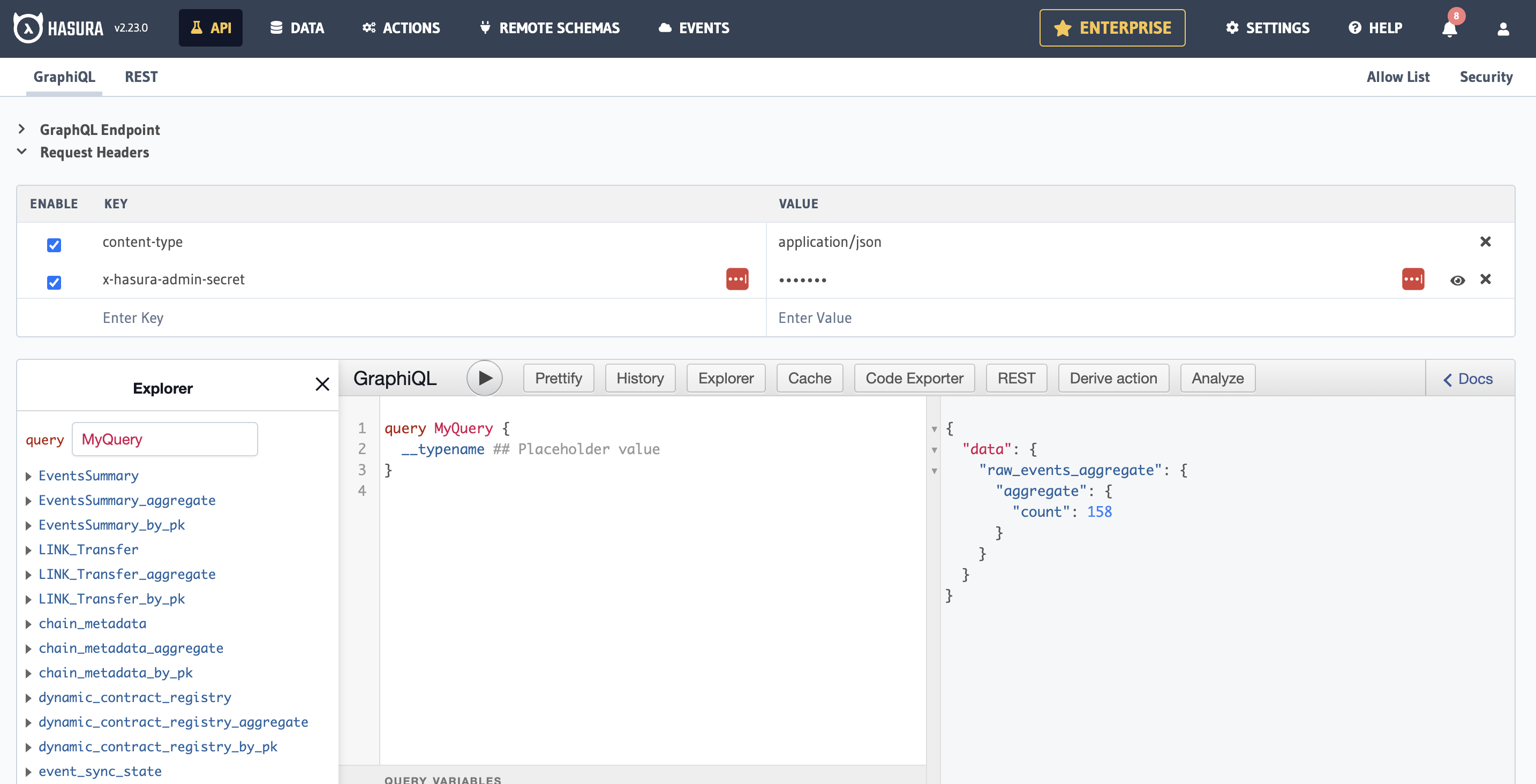This screenshot has width=1536, height=784.
Task: Open the user profile icon
Action: (x=1503, y=28)
